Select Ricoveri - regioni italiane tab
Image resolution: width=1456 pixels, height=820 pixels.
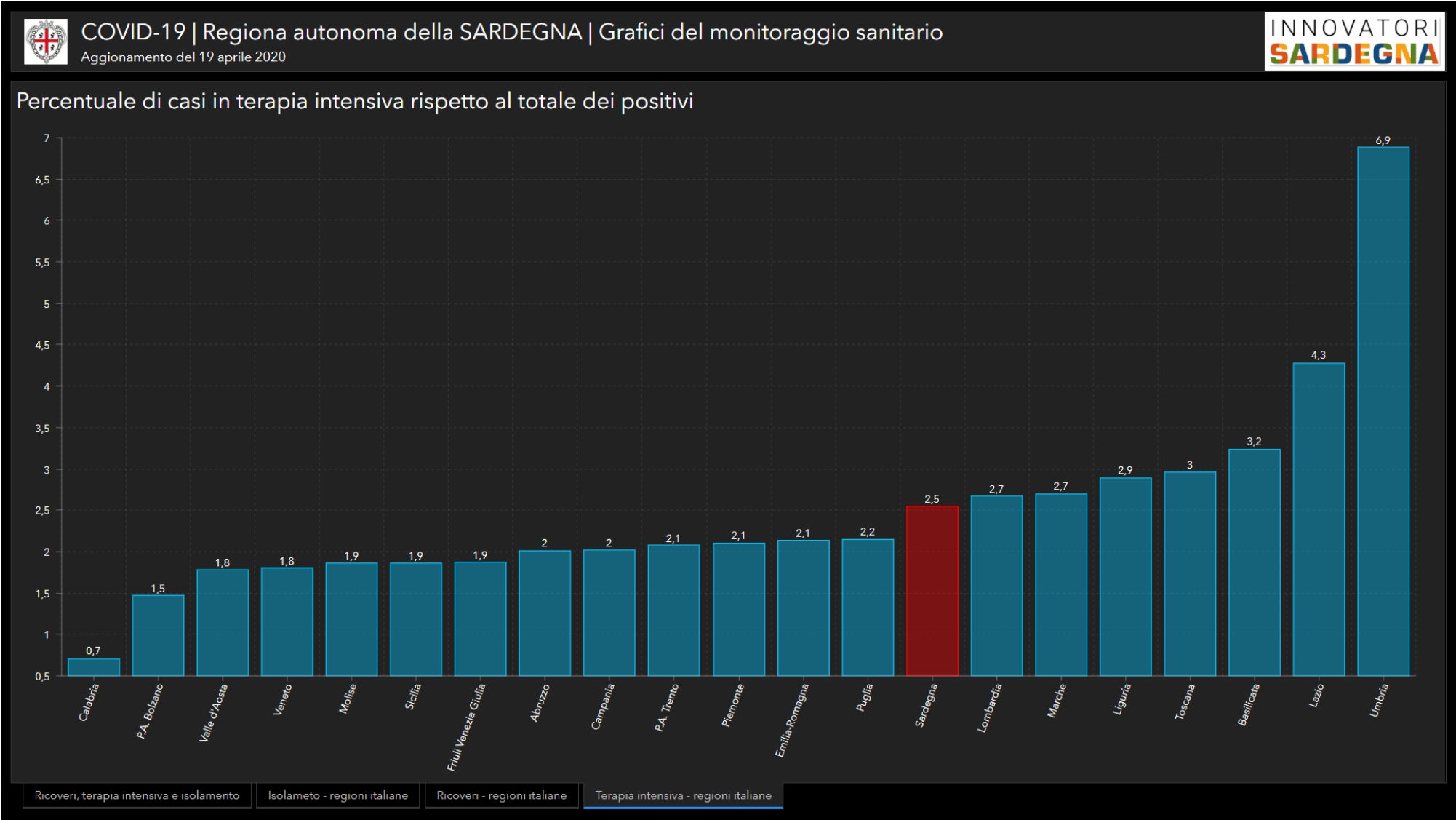pyautogui.click(x=501, y=795)
